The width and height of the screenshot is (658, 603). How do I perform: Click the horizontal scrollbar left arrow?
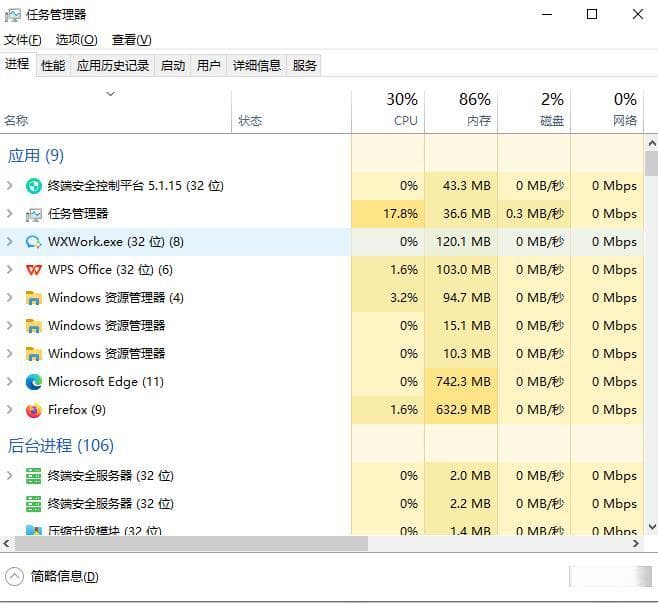point(6,543)
